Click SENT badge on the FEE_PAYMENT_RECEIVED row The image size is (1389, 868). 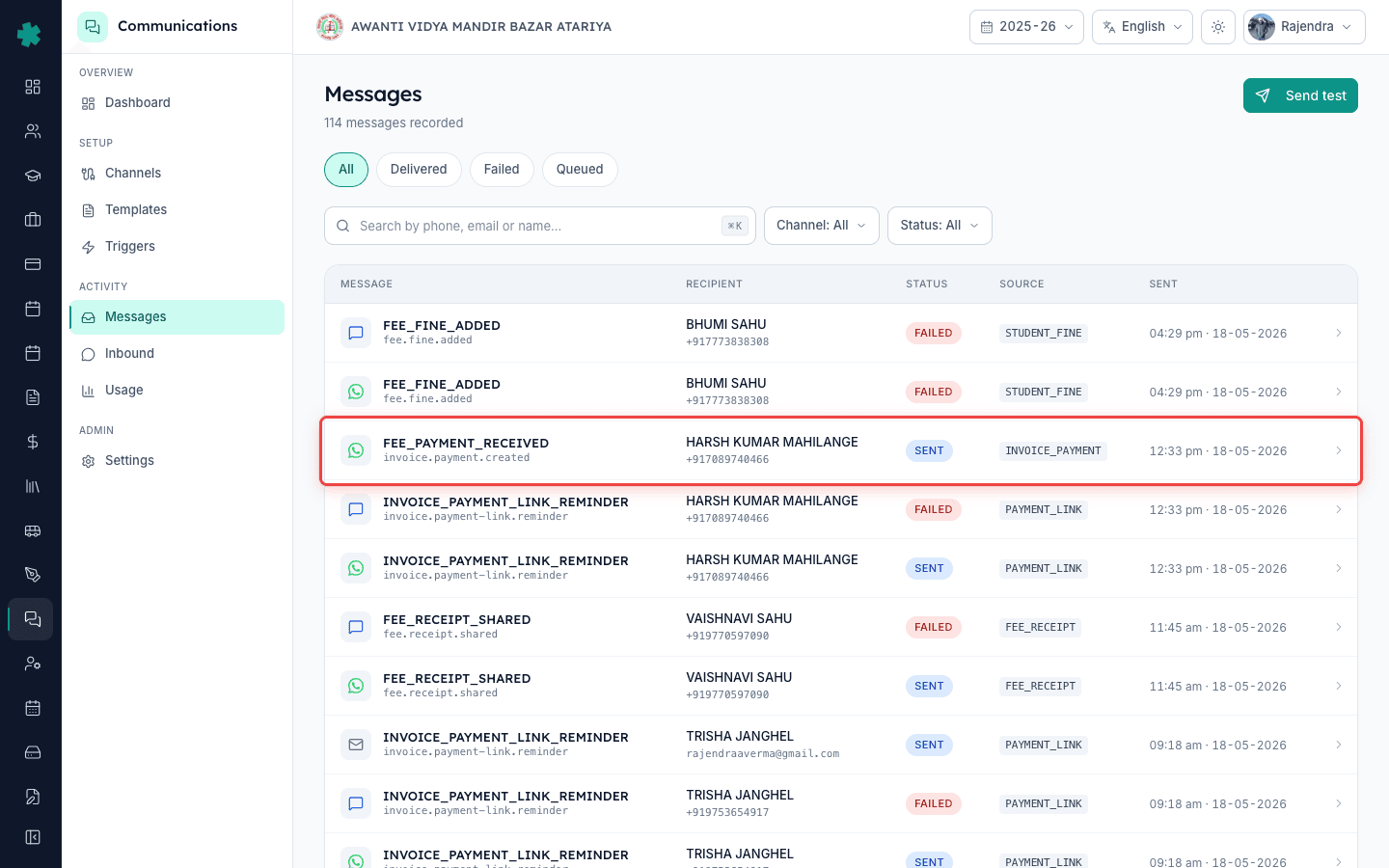(x=929, y=450)
